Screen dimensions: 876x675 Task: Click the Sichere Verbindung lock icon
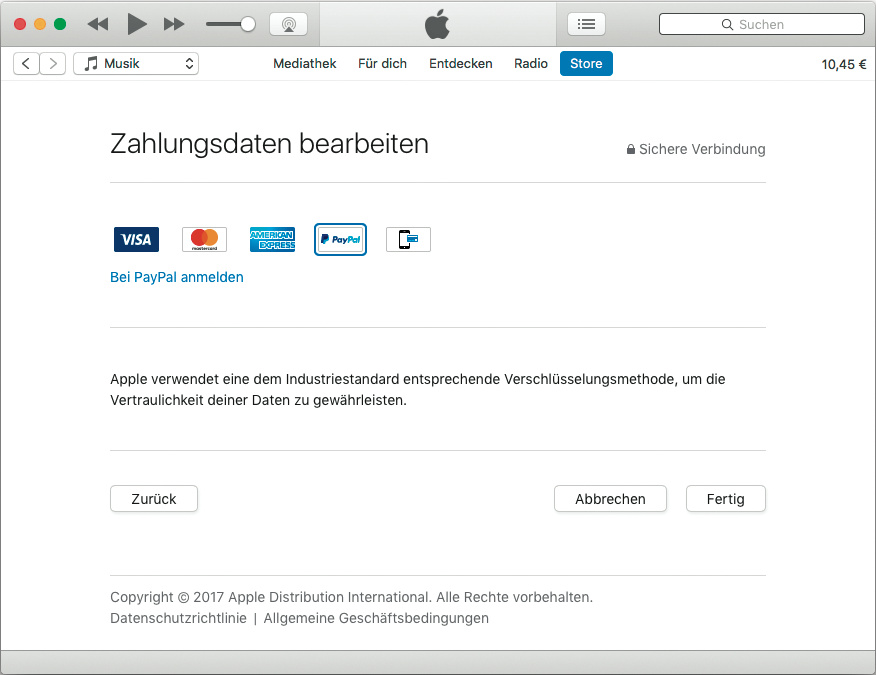tap(631, 149)
